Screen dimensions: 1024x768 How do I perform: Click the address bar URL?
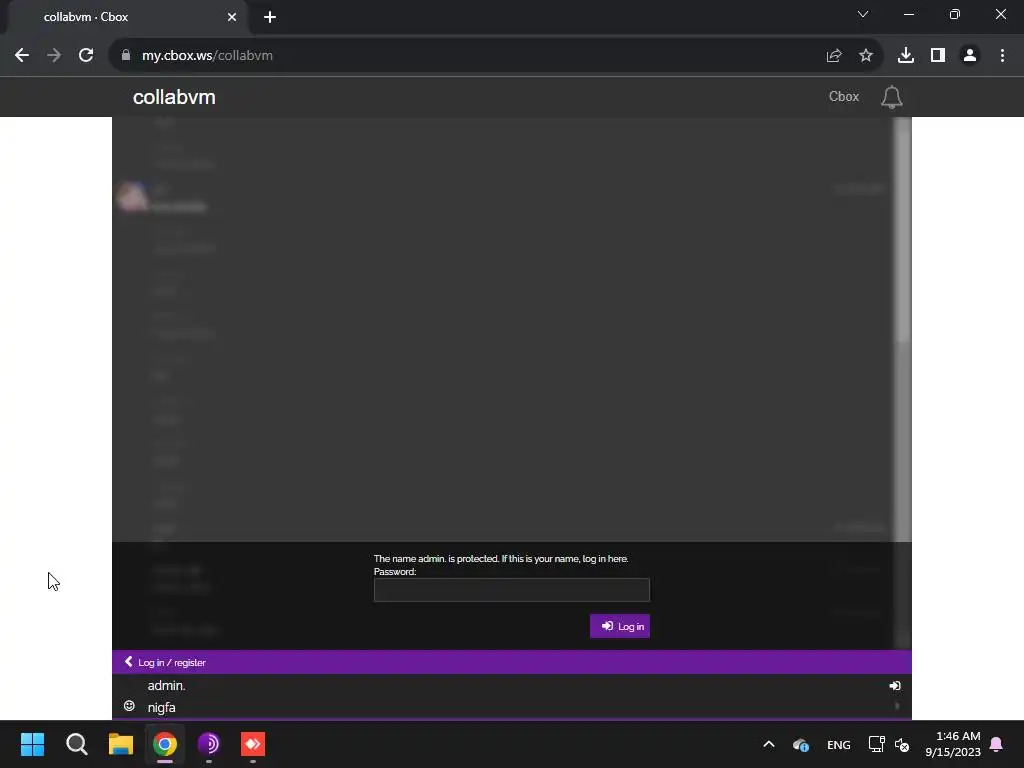pos(208,56)
